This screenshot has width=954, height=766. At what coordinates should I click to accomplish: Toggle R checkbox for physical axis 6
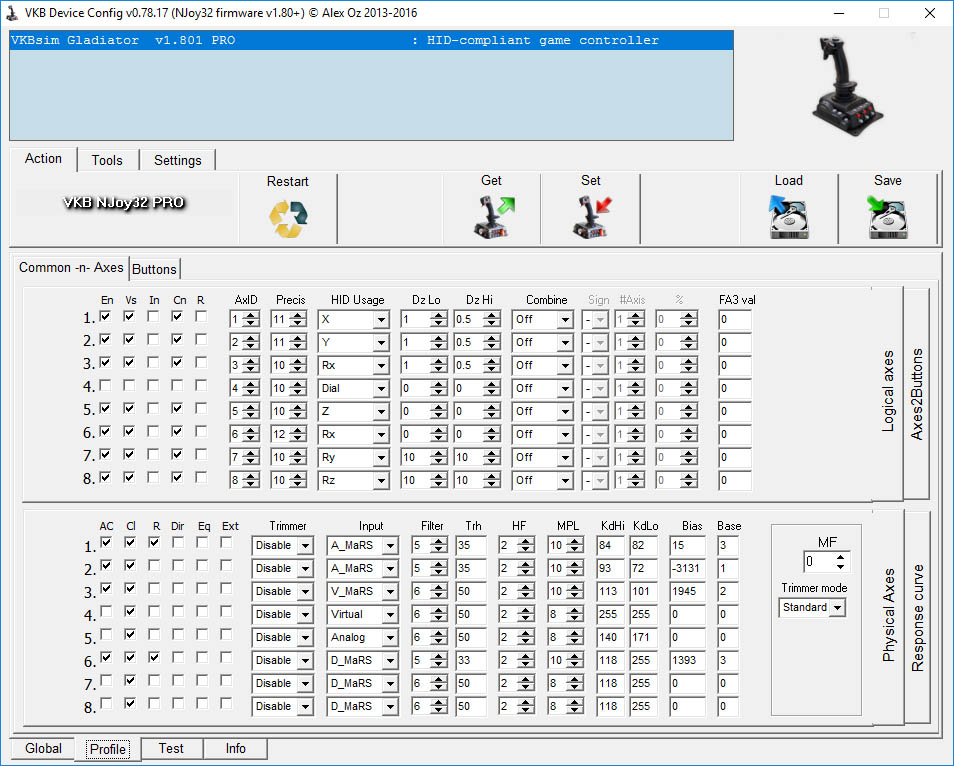[154, 657]
